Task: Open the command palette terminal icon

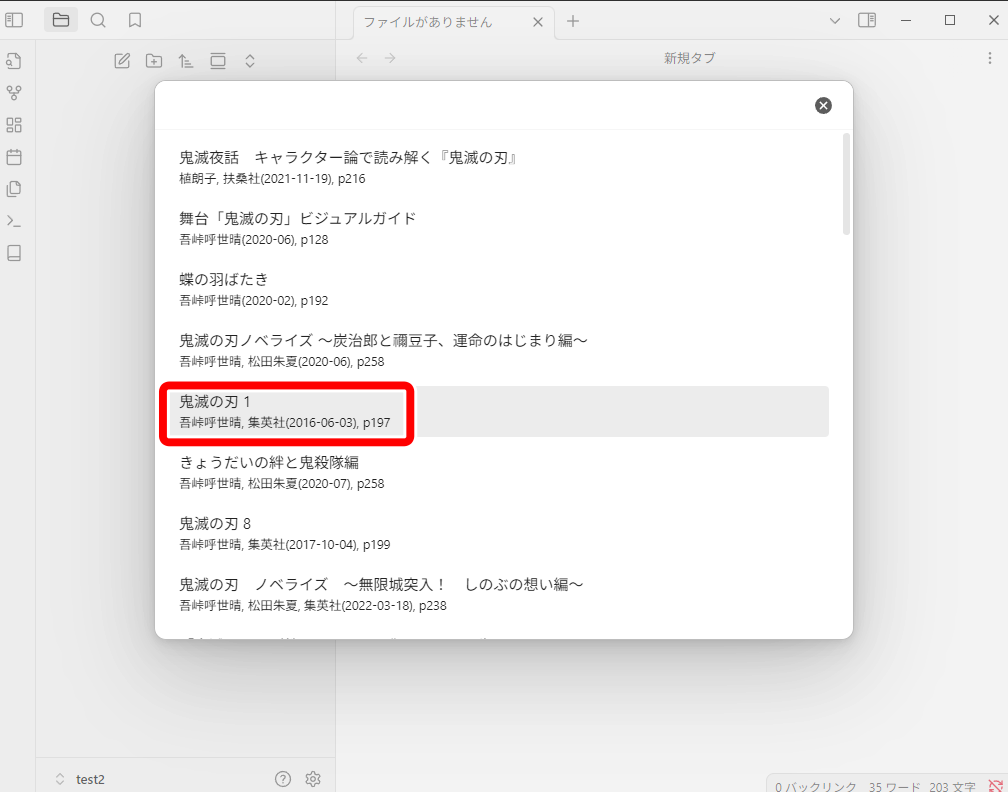Action: [14, 221]
